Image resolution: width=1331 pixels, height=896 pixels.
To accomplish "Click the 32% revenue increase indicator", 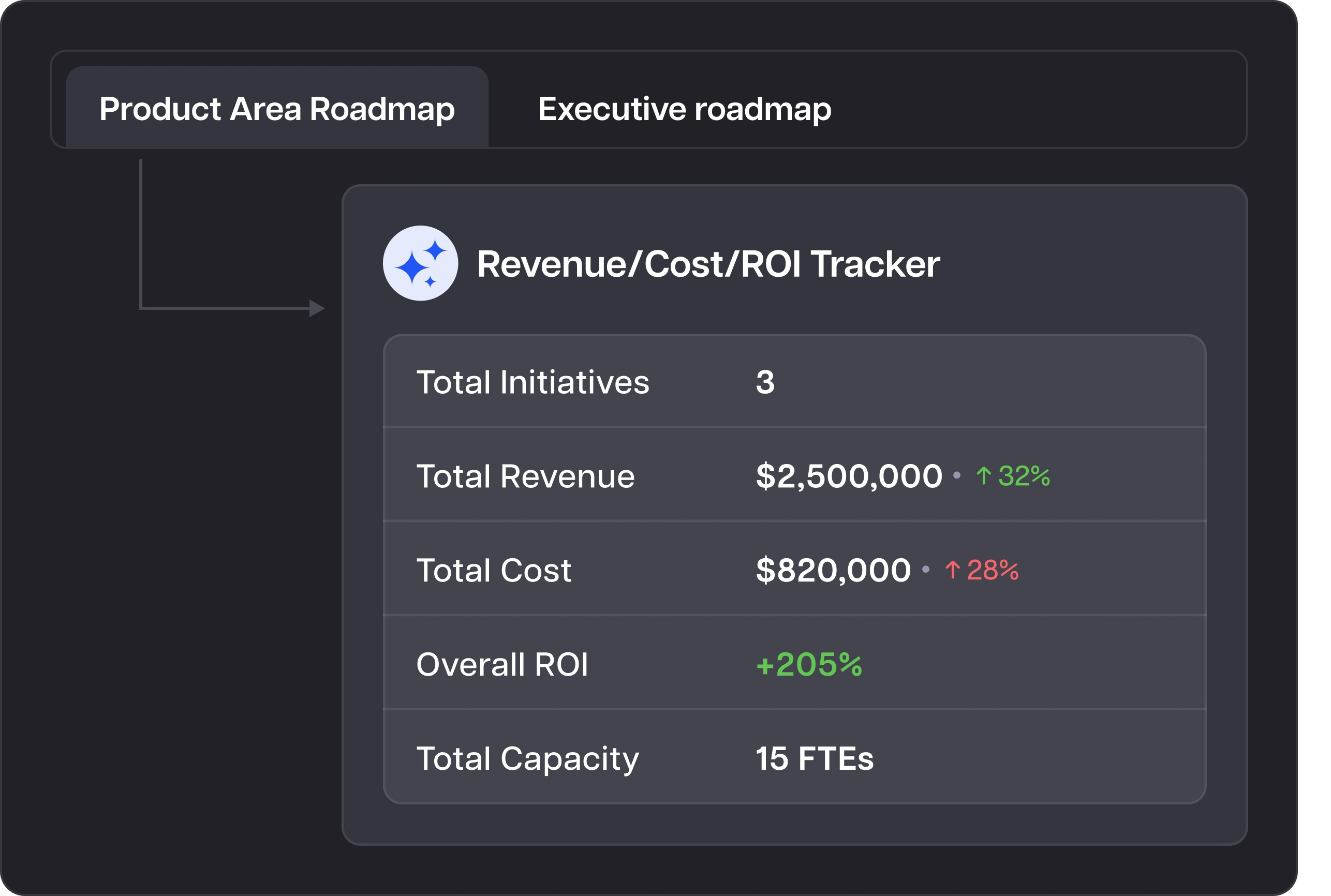I will (1024, 476).
